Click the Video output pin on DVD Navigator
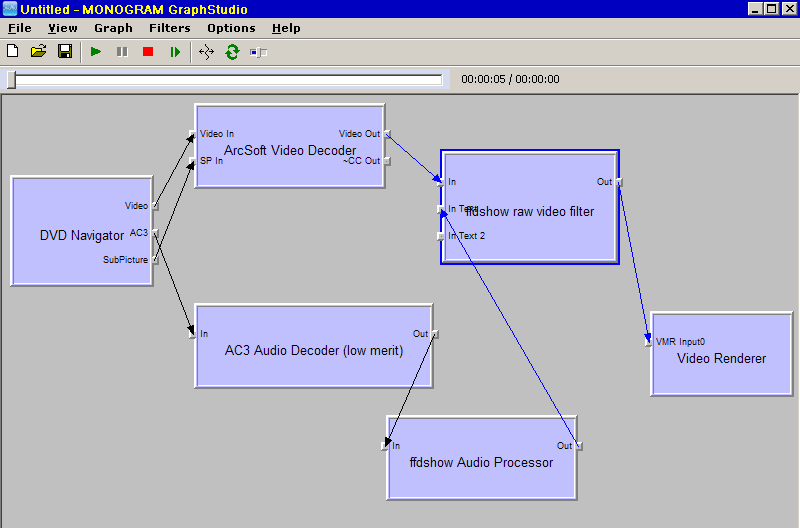 (155, 206)
